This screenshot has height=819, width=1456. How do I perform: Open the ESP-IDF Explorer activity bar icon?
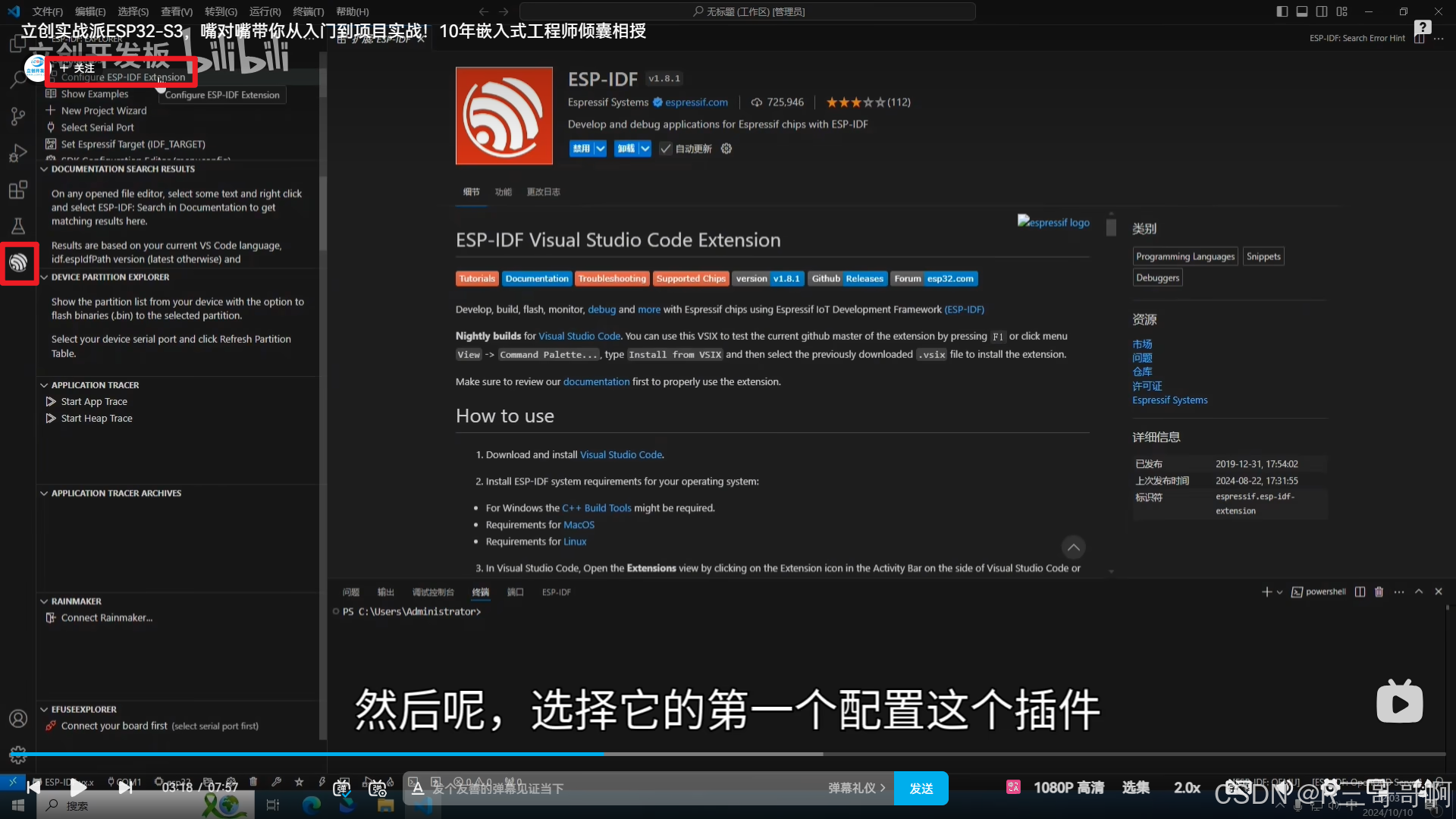(x=18, y=263)
